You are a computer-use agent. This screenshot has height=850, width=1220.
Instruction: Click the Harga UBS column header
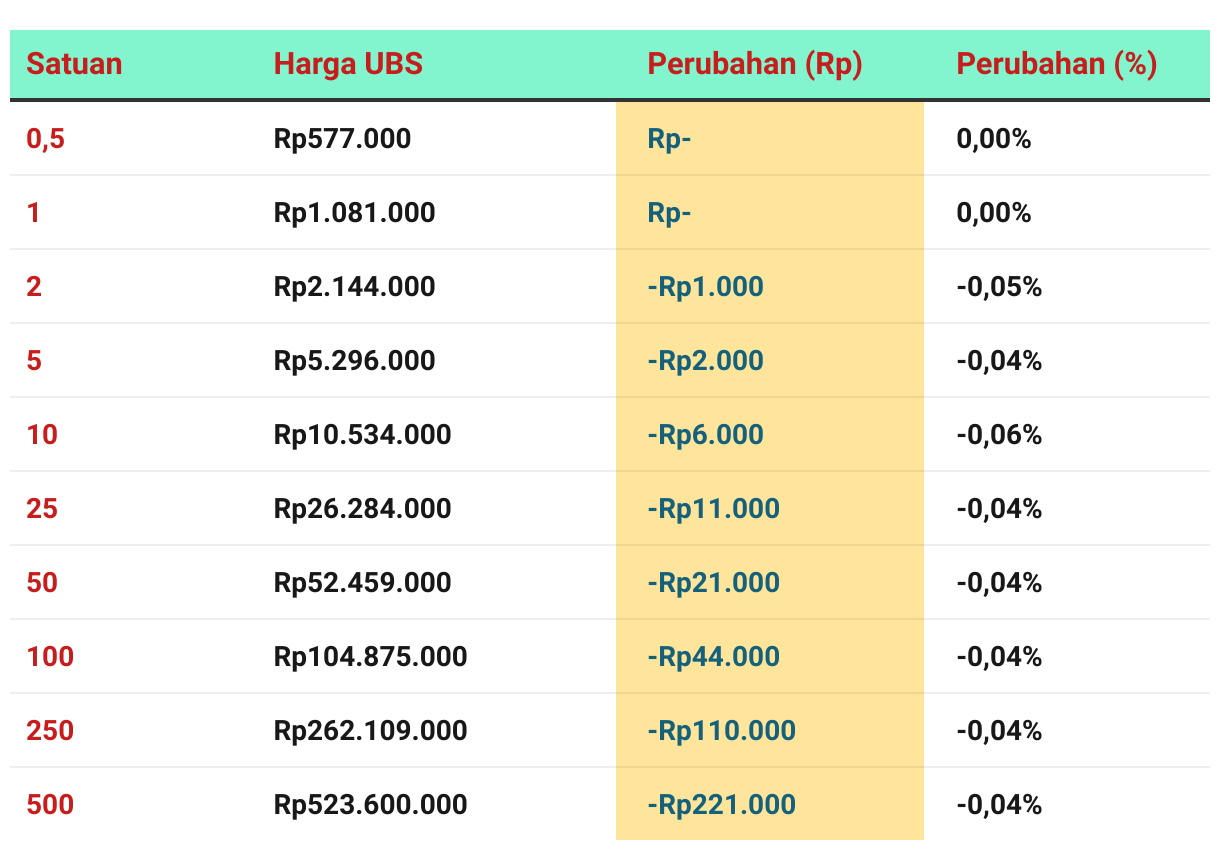tap(348, 64)
